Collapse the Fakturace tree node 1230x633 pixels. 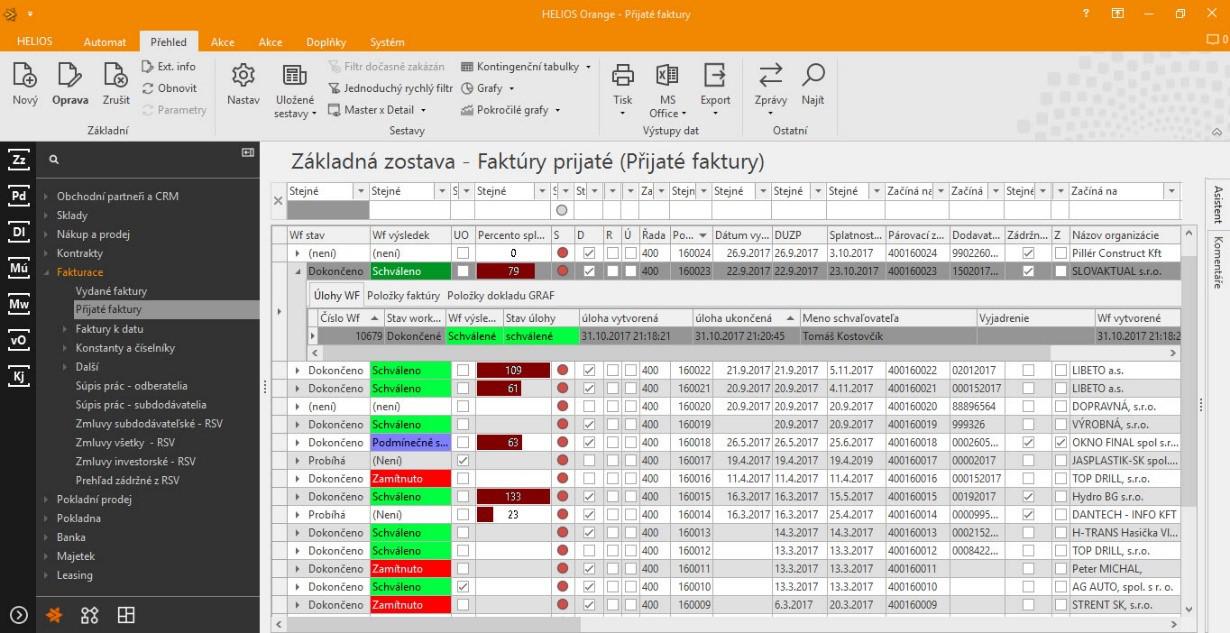click(x=46, y=272)
